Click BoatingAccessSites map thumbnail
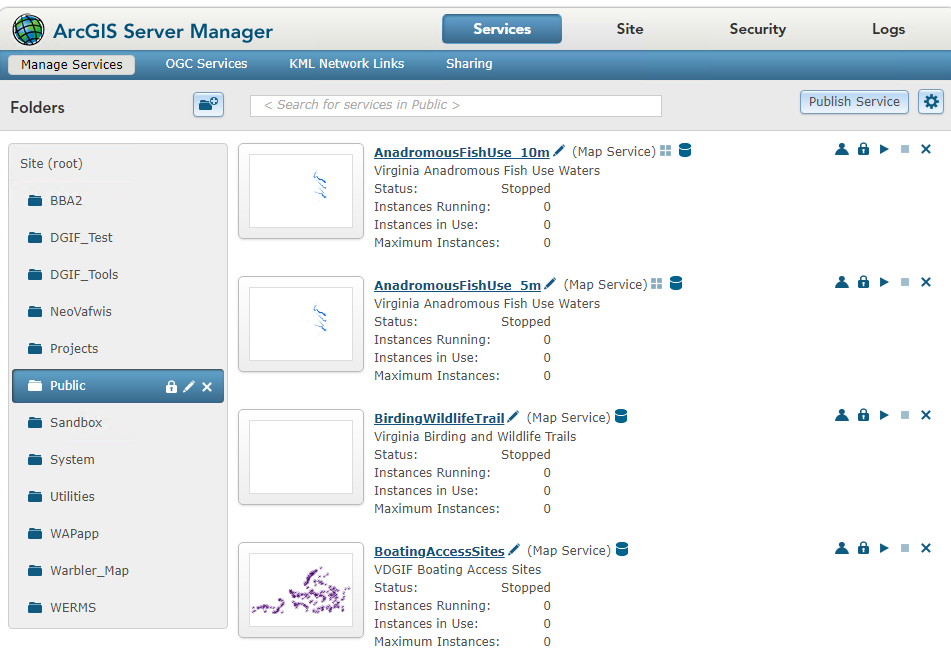 (x=301, y=590)
